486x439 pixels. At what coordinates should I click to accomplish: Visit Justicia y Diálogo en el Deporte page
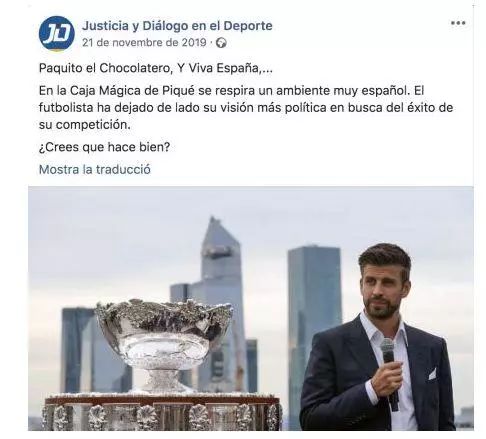177,26
